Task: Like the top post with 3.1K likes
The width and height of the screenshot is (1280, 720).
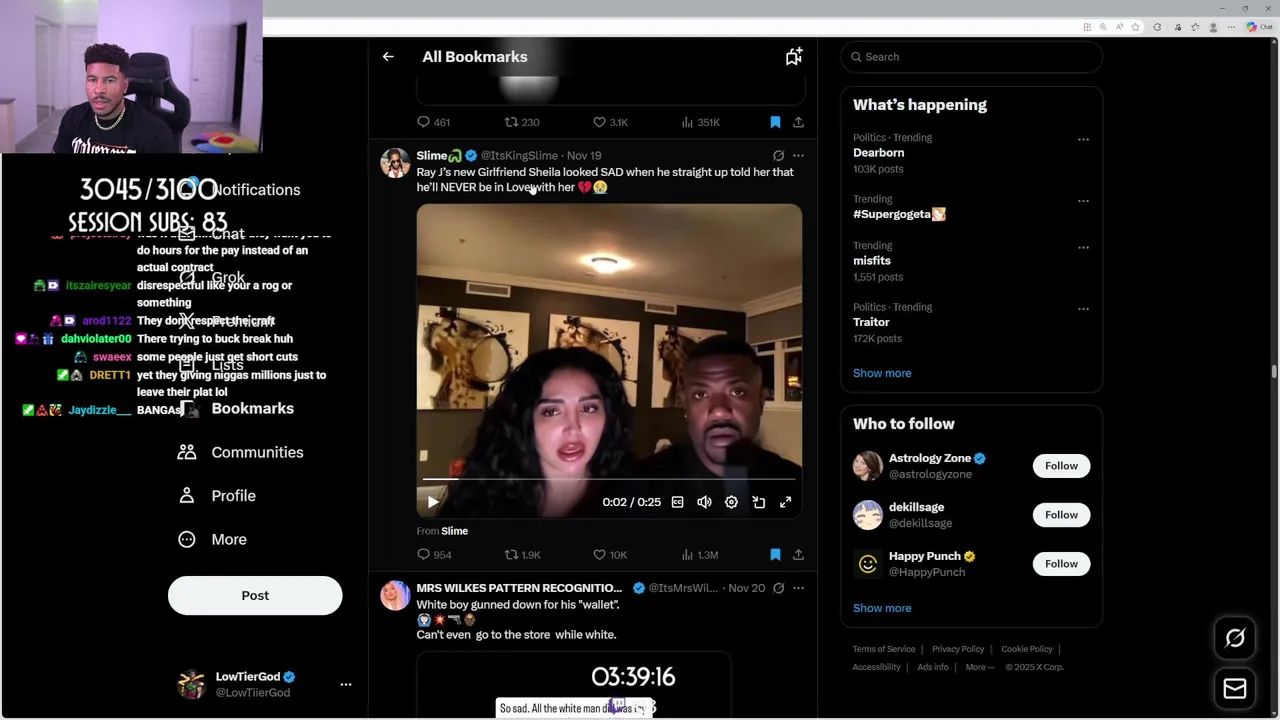Action: 610,122
